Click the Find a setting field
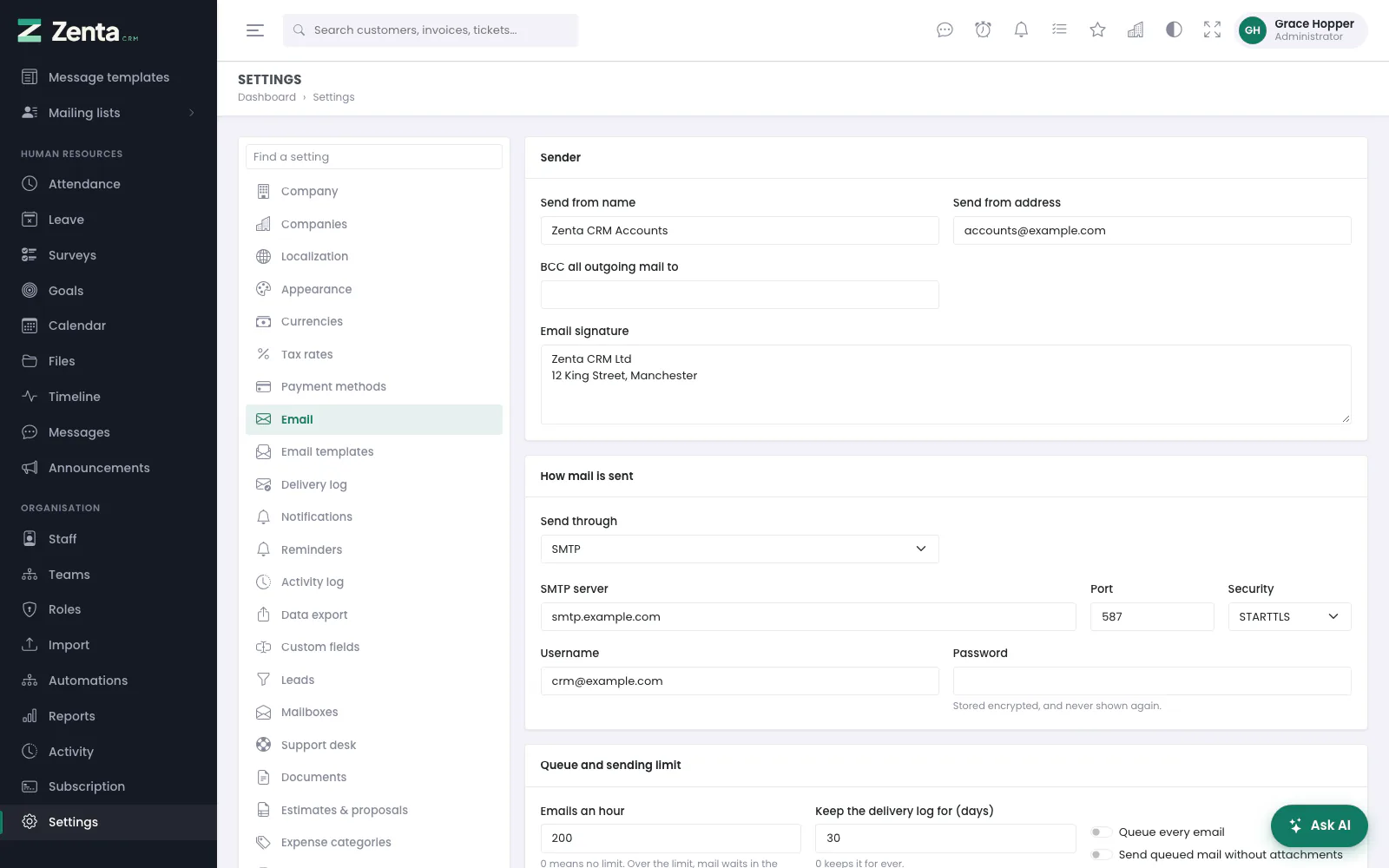This screenshot has height=868, width=1389. click(x=374, y=157)
